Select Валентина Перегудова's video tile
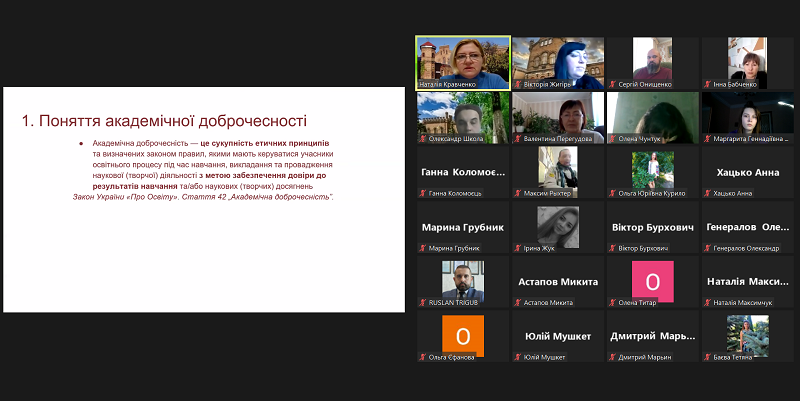 558,117
